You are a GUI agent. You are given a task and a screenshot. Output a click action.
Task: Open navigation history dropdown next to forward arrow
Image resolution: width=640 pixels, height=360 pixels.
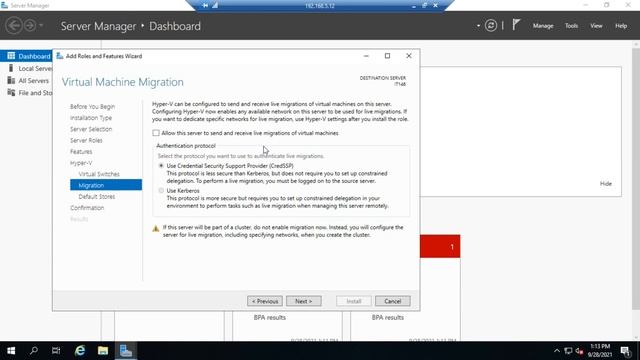point(41,26)
